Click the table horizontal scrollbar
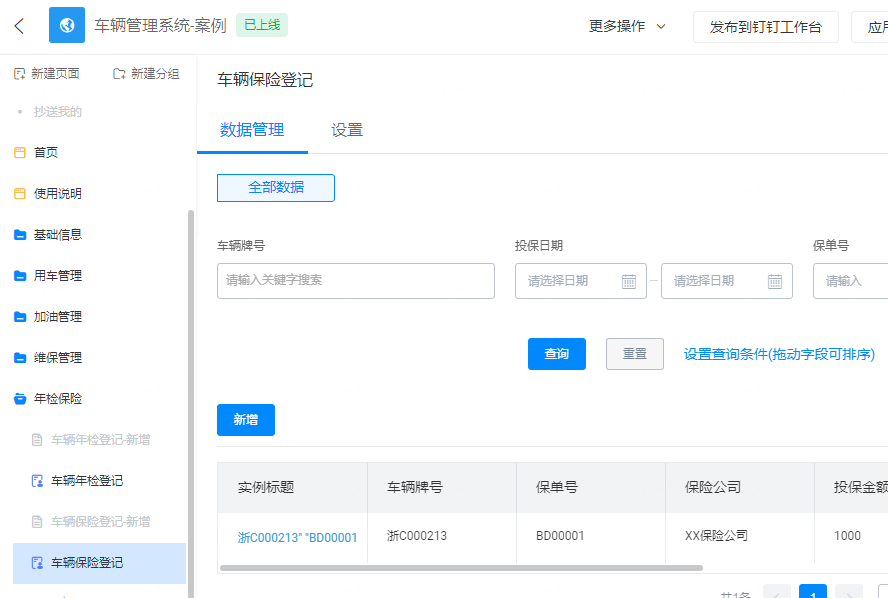888x598 pixels. click(462, 567)
